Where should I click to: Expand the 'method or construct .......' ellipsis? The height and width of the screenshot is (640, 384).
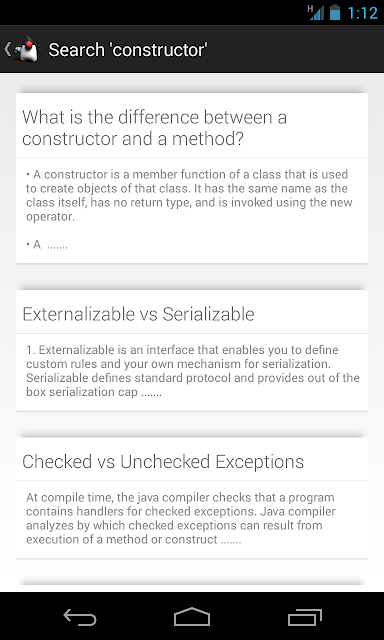pos(134,540)
